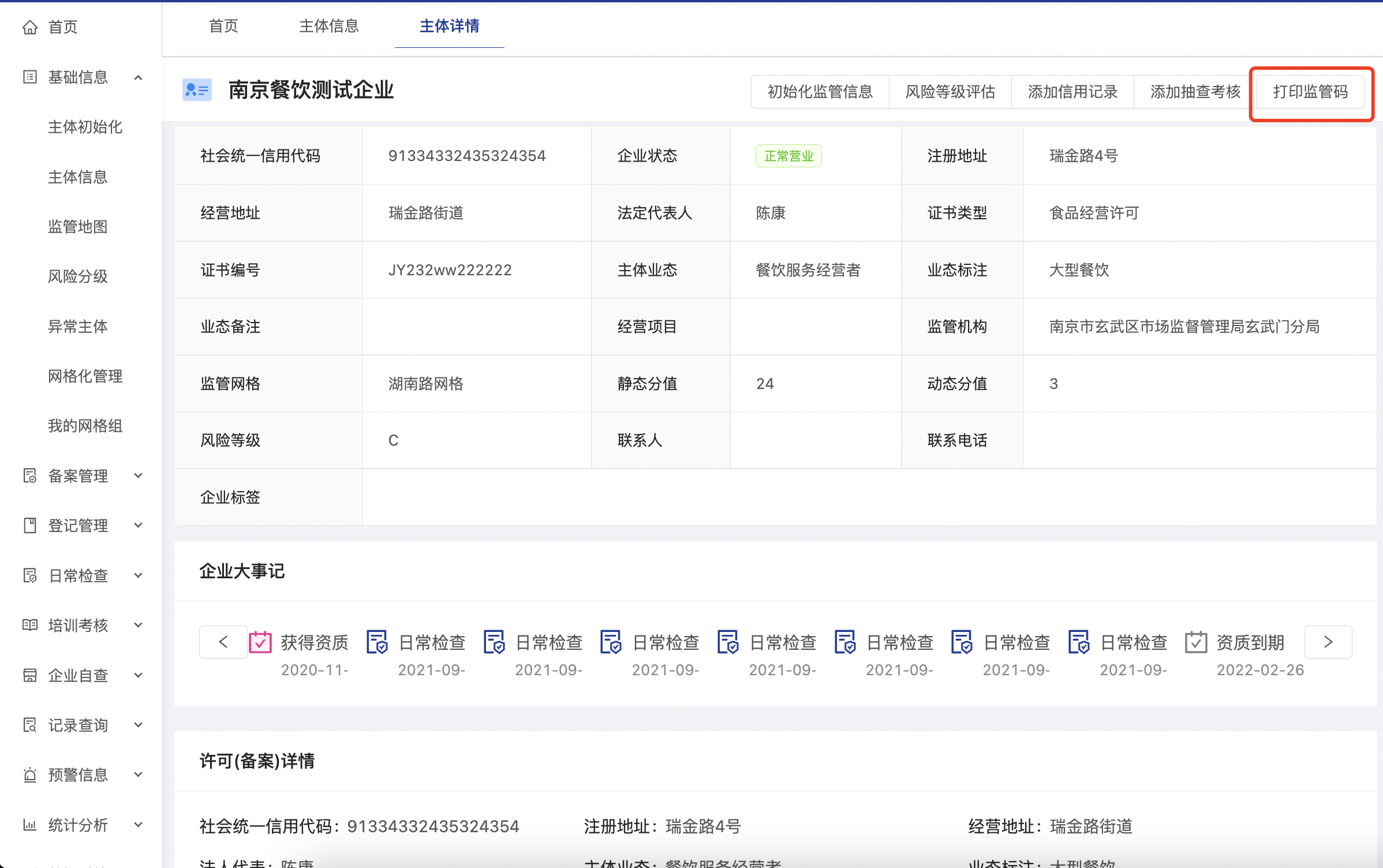
Task: Click the 打印监管码 button
Action: click(x=1310, y=92)
